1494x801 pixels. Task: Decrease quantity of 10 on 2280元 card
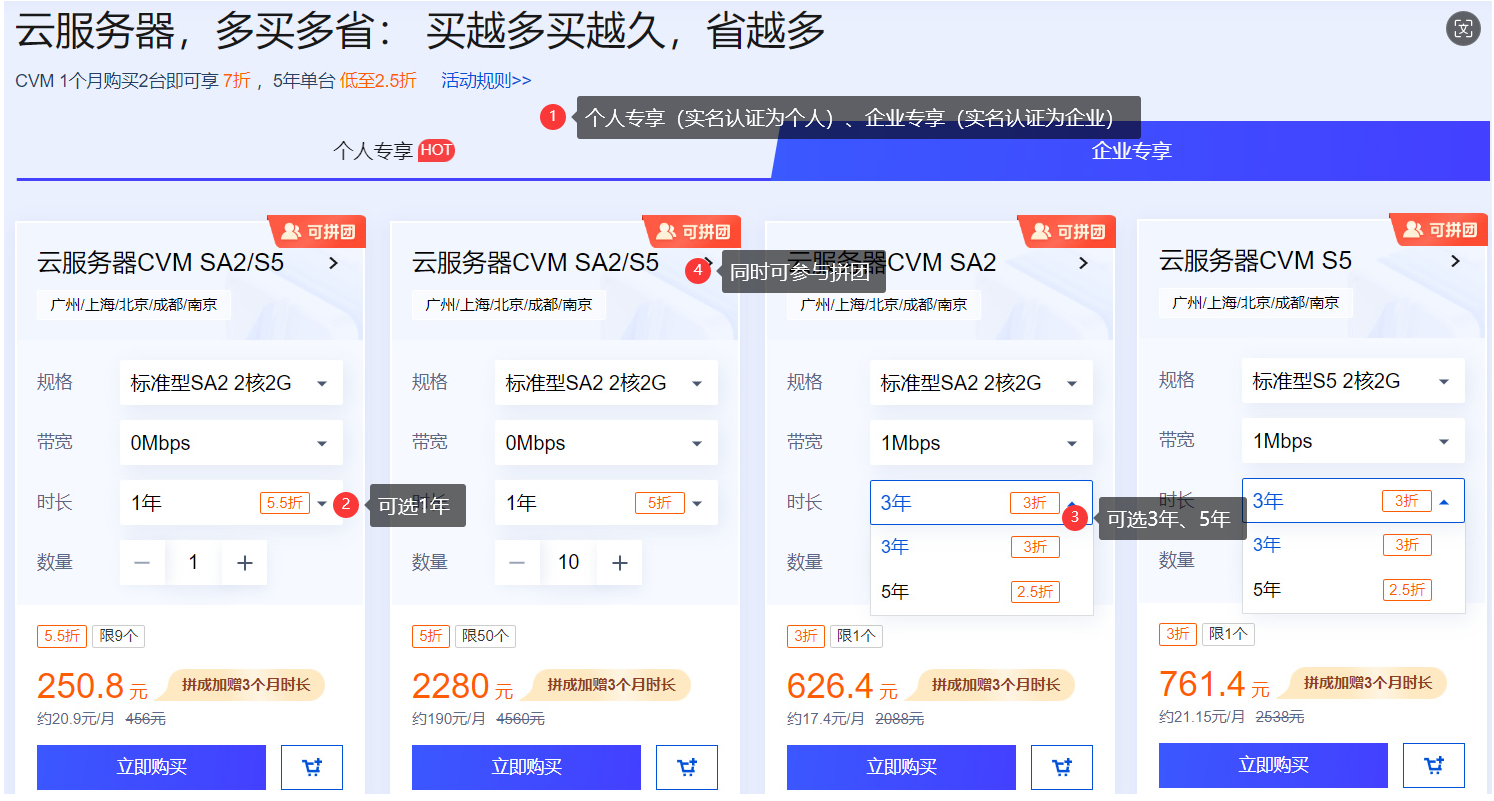point(517,563)
